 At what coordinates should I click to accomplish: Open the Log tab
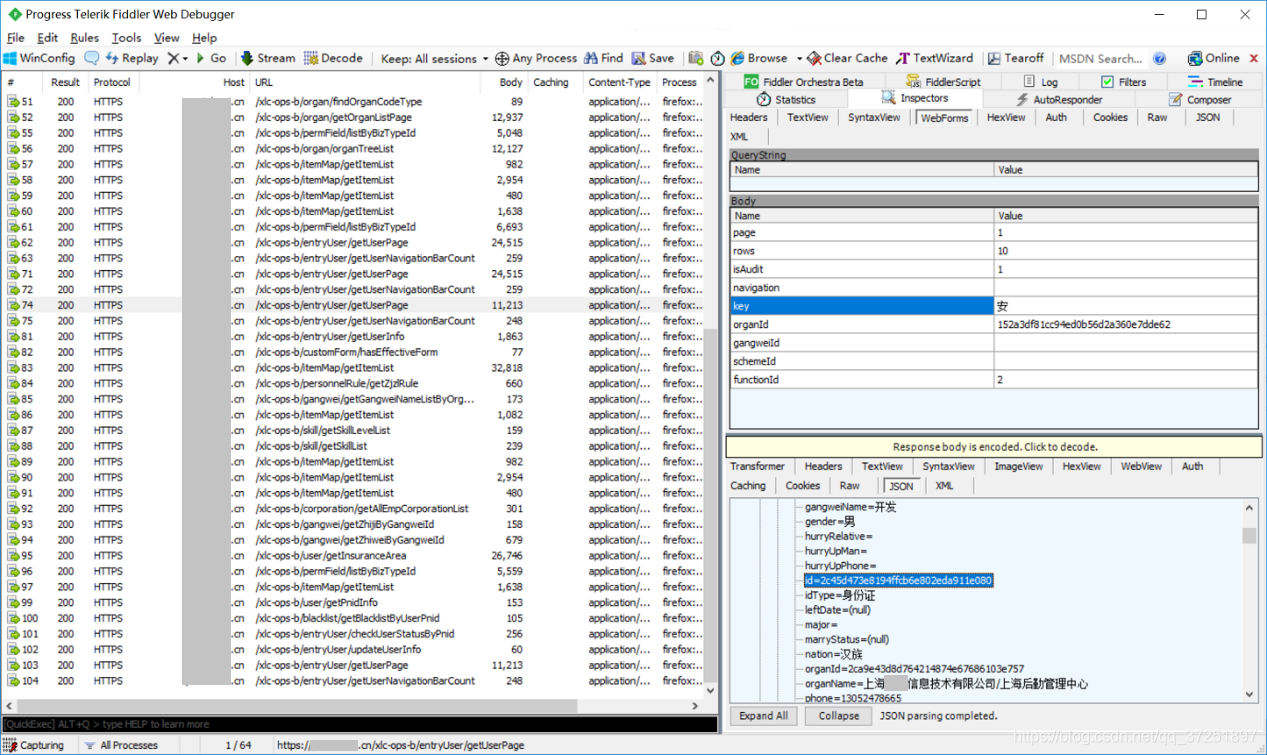(1040, 82)
